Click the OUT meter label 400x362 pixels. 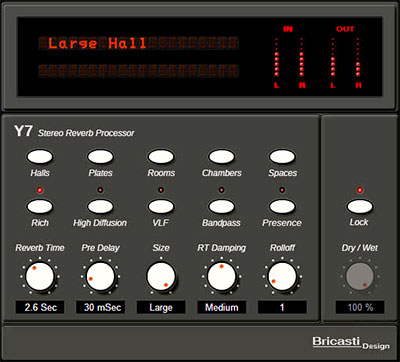[x=345, y=29]
